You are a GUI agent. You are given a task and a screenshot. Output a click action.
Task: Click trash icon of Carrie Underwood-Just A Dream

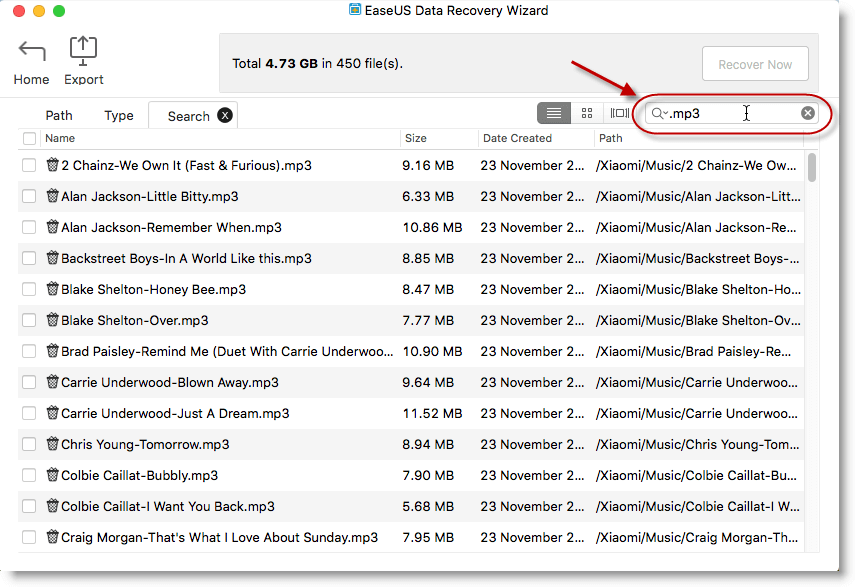52,413
